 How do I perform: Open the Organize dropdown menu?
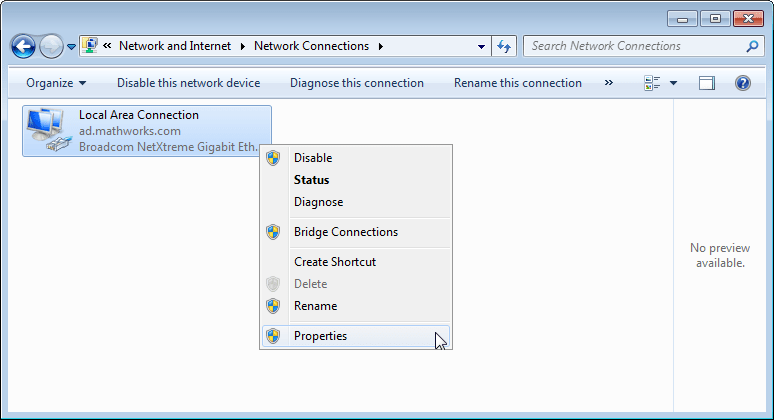pos(56,83)
